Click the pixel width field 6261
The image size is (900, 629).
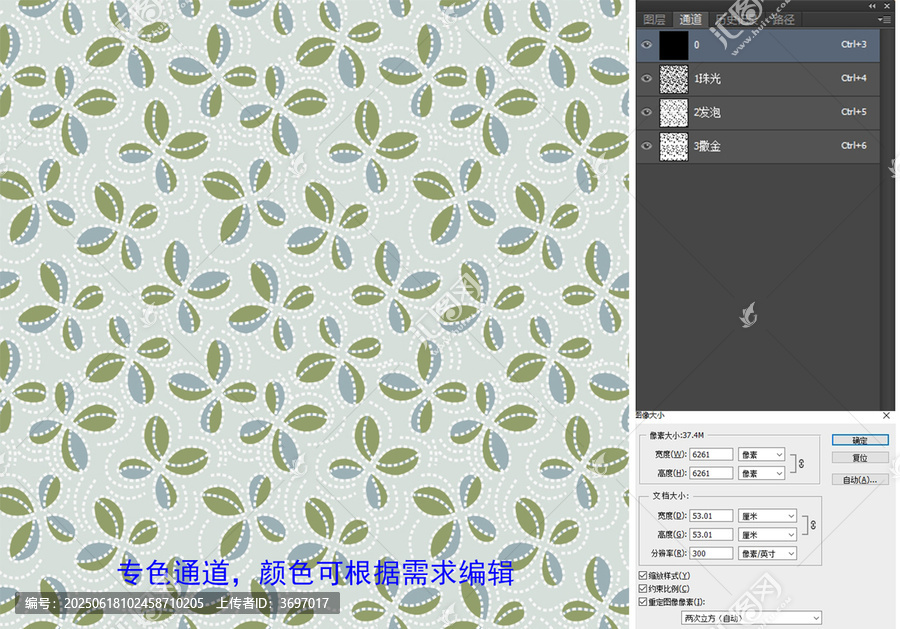[x=711, y=455]
